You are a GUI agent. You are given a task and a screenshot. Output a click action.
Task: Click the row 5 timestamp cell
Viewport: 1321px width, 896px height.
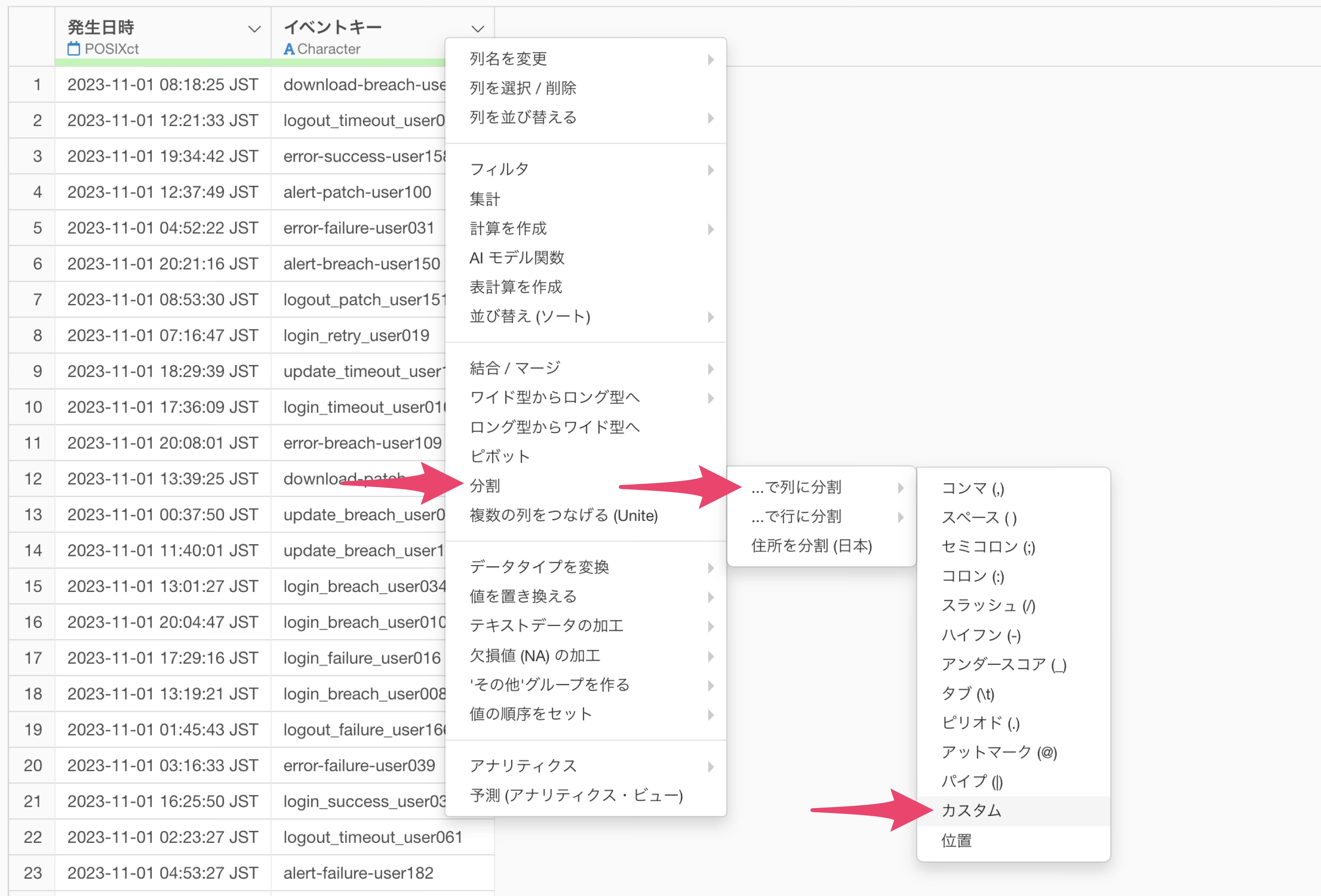click(163, 228)
